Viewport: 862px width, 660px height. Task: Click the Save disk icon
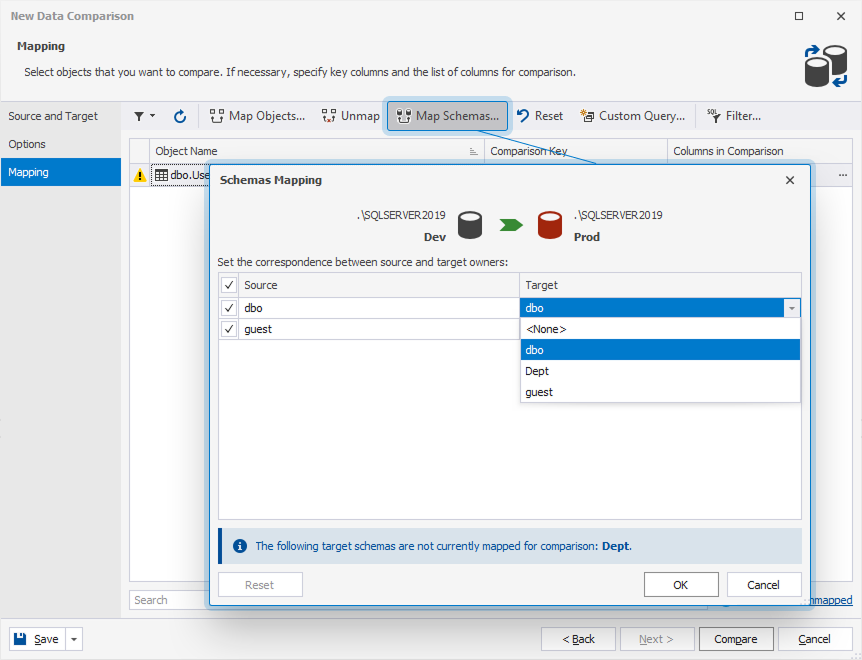click(x=21, y=639)
